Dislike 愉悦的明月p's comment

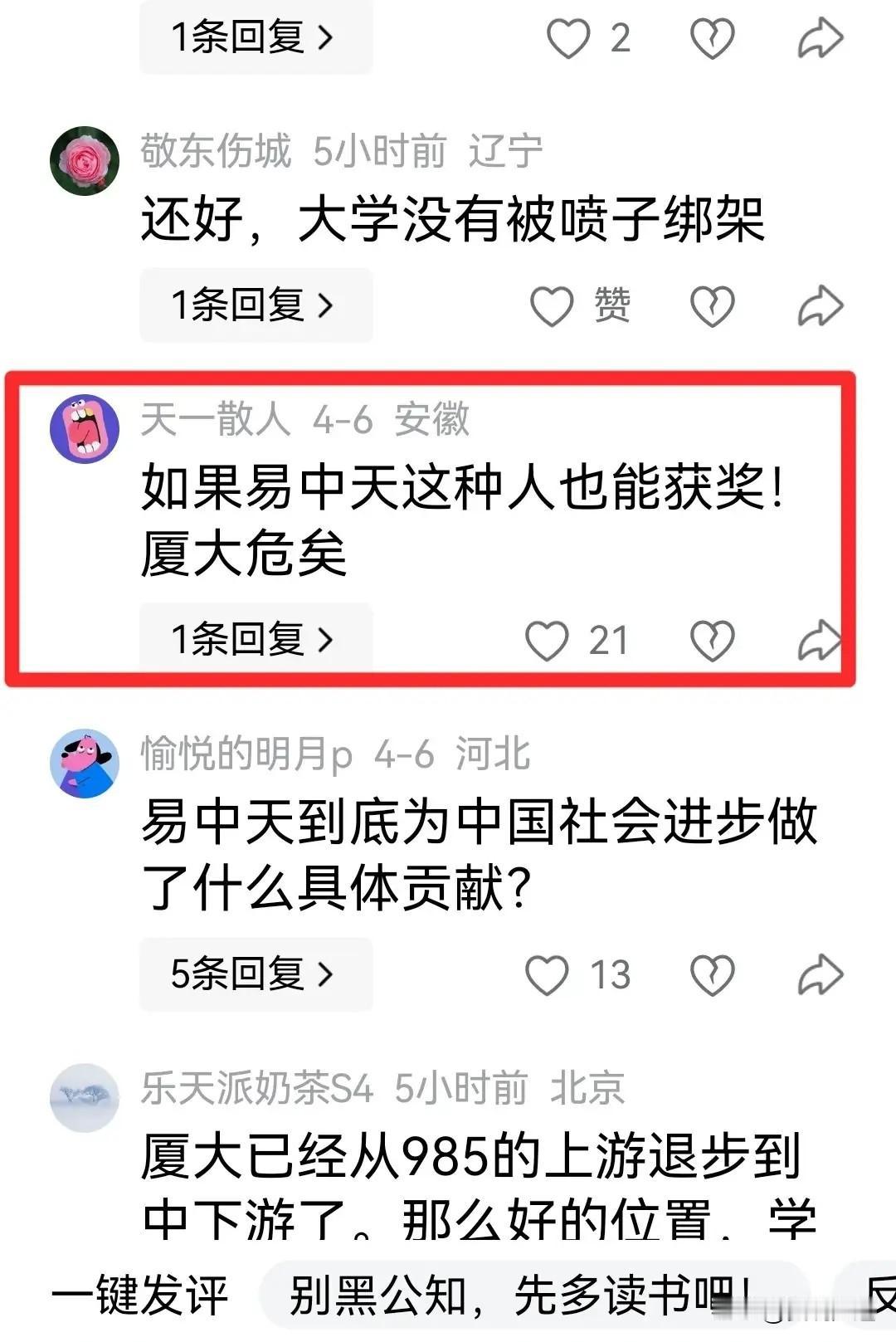pyautogui.click(x=713, y=975)
